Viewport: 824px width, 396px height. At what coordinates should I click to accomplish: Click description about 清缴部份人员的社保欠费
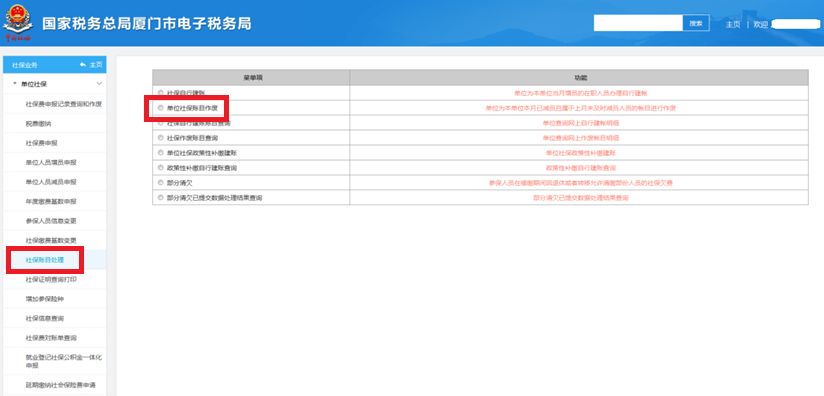point(580,183)
